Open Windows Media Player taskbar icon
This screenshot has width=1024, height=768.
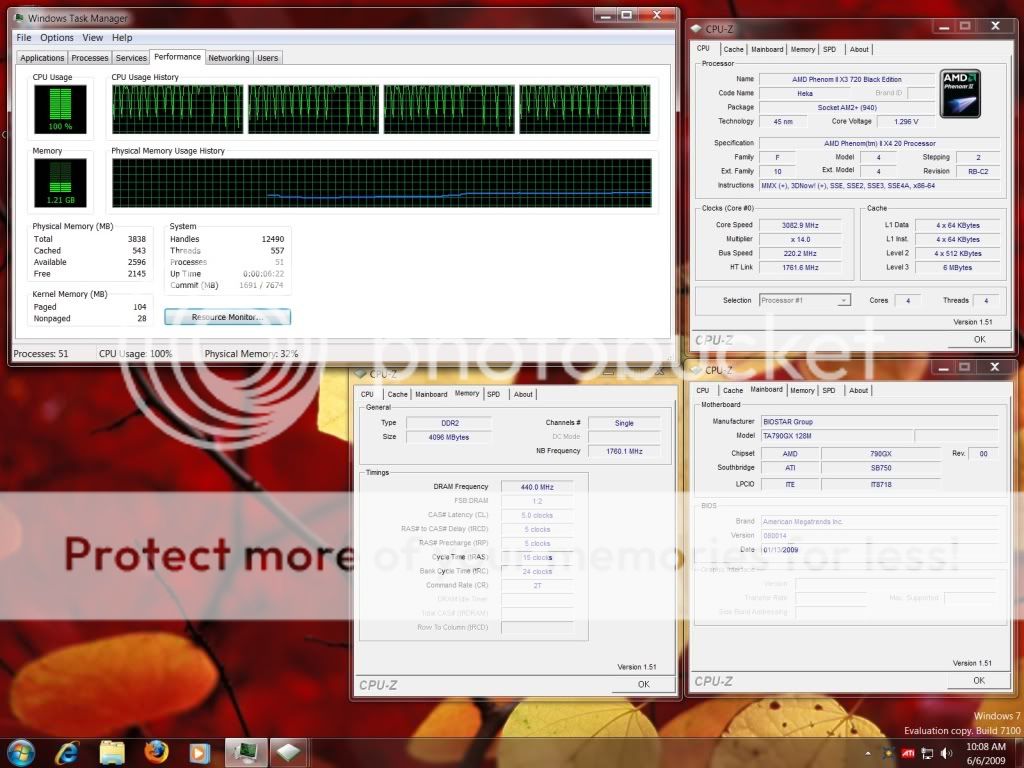199,751
